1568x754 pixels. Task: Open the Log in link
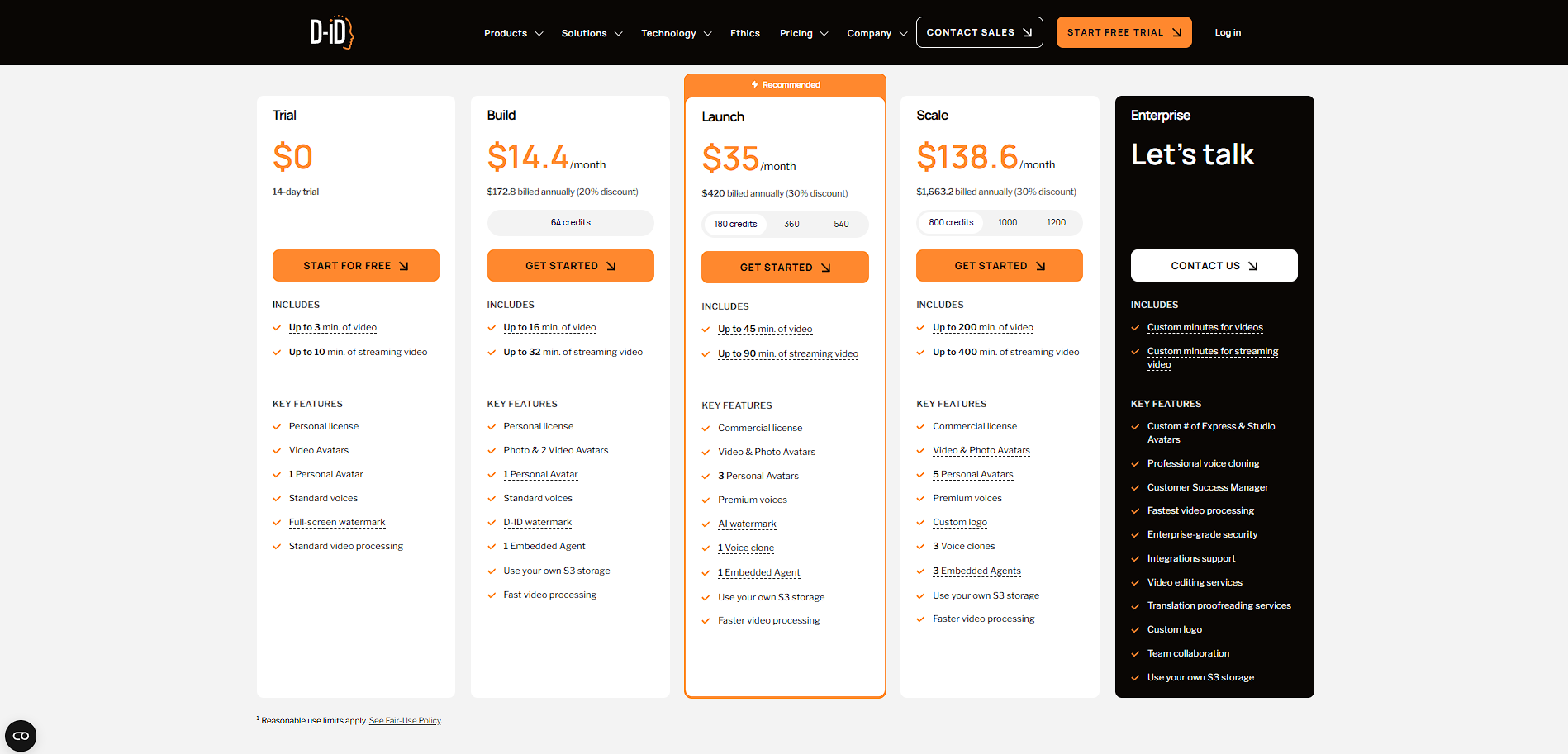coord(1228,32)
